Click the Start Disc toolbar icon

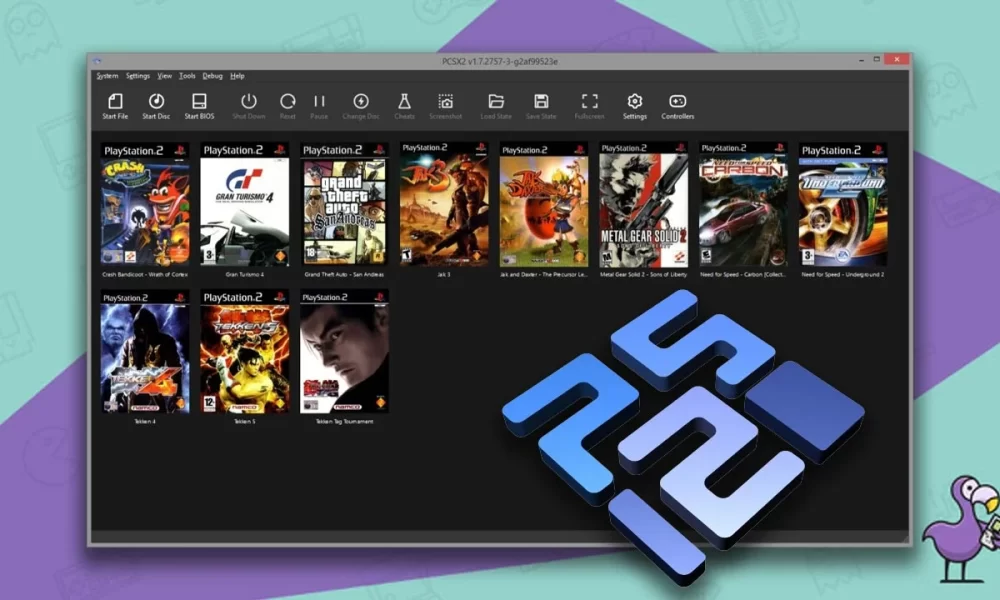(x=156, y=101)
